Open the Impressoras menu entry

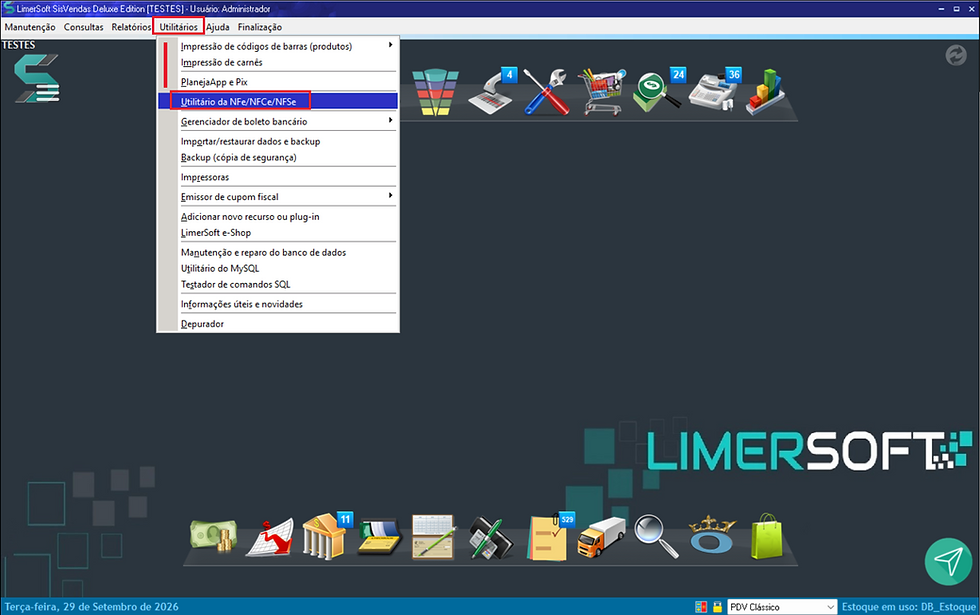pyautogui.click(x=279, y=177)
